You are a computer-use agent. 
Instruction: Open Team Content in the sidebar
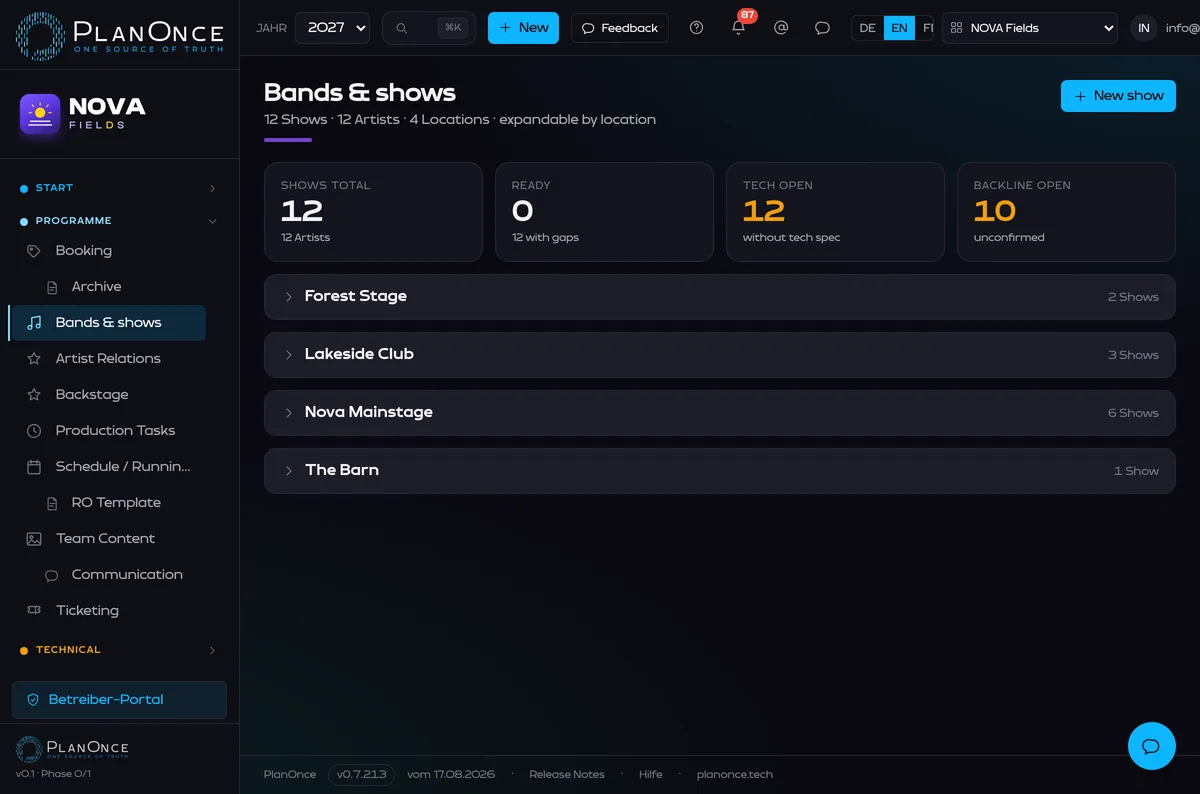[x=107, y=539]
